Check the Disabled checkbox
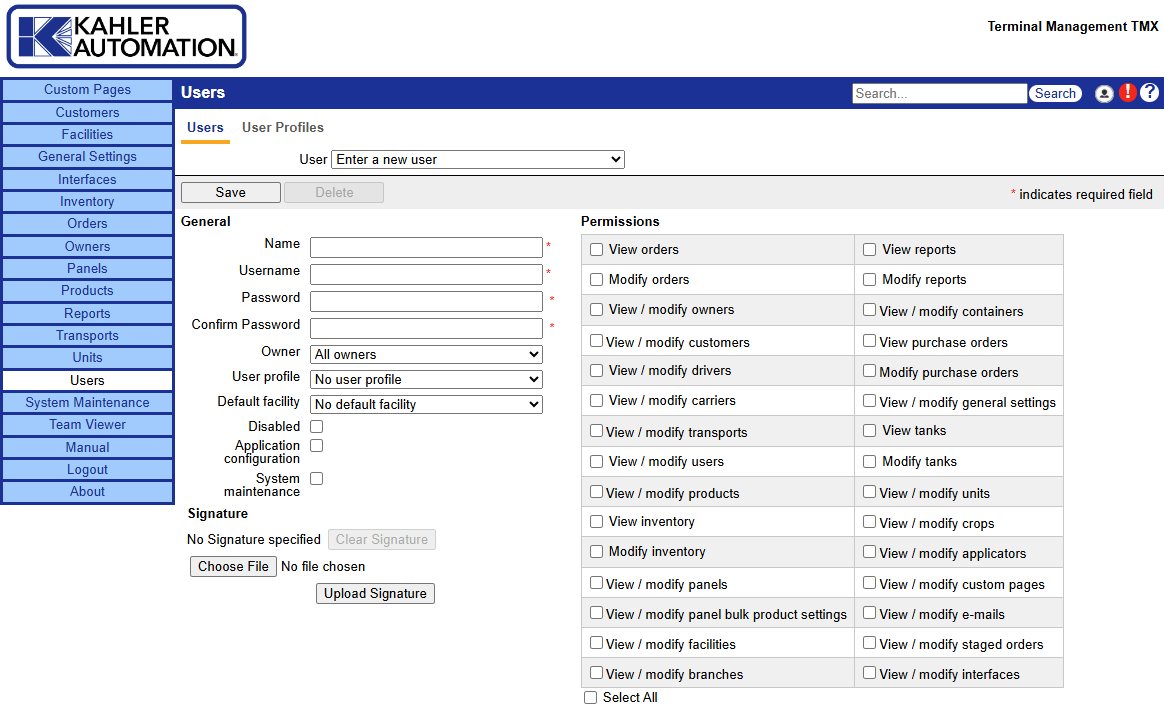Viewport: 1164px width, 717px height. click(316, 427)
